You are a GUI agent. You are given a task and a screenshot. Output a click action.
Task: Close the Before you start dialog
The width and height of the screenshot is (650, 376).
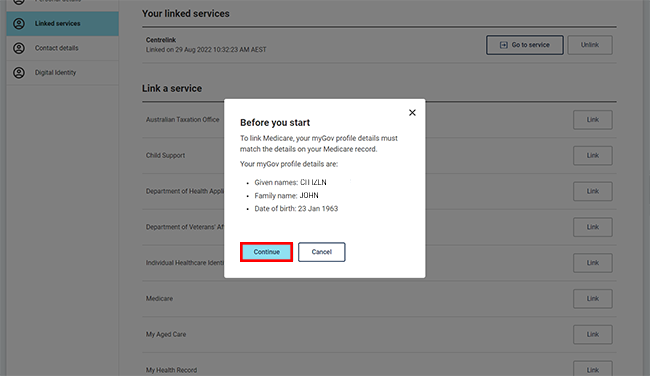click(x=412, y=113)
